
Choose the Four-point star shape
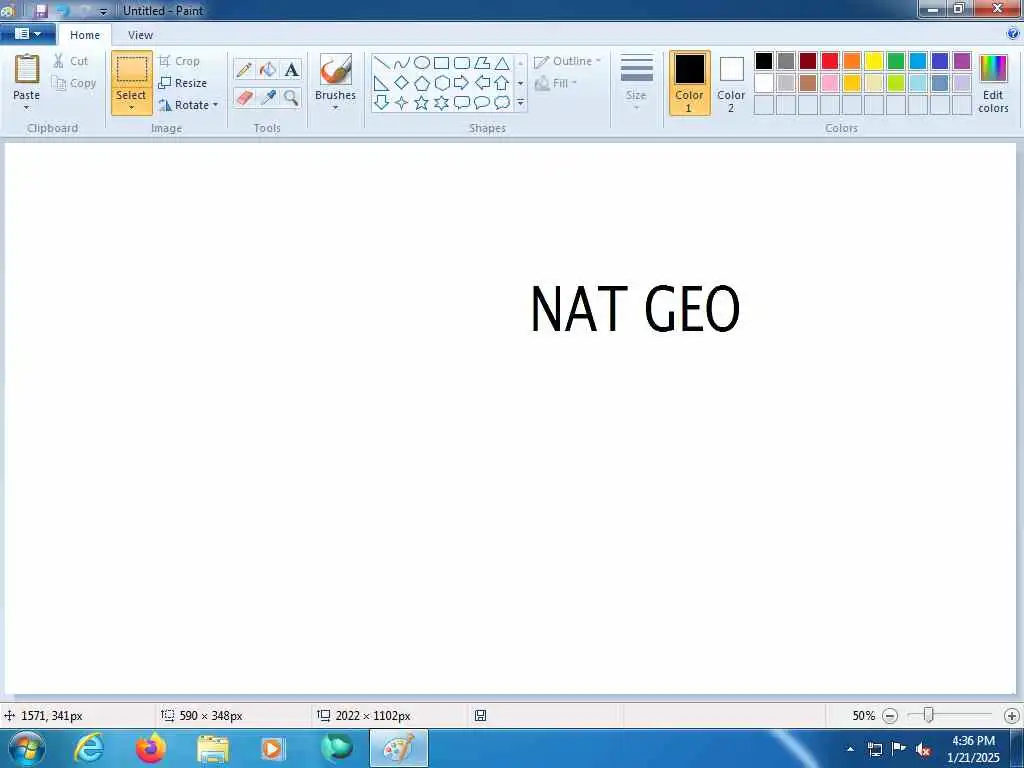pyautogui.click(x=402, y=103)
